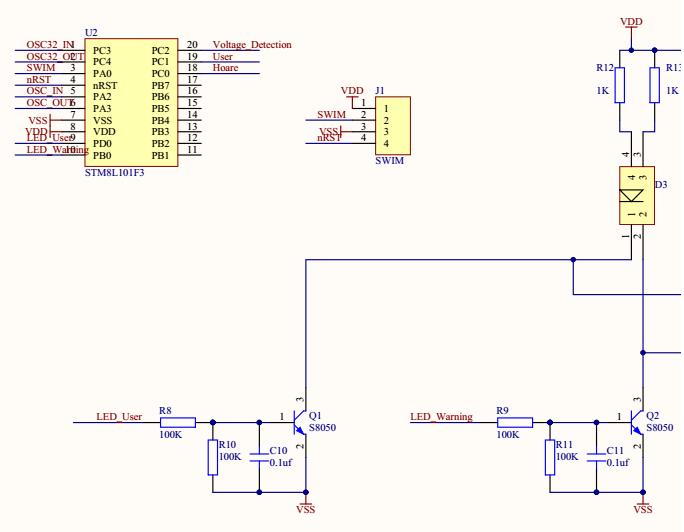Select the Hoare net label
The image size is (684, 532).
click(x=226, y=68)
